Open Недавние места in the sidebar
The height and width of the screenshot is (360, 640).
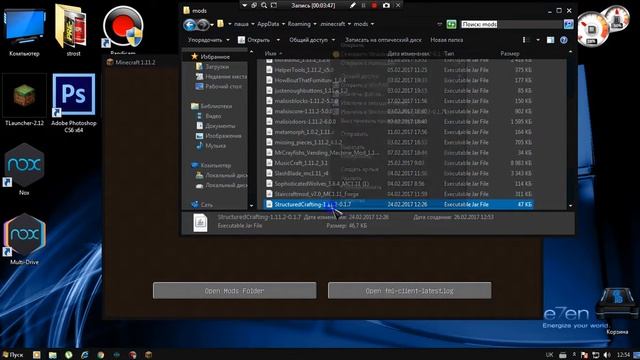pyautogui.click(x=226, y=77)
